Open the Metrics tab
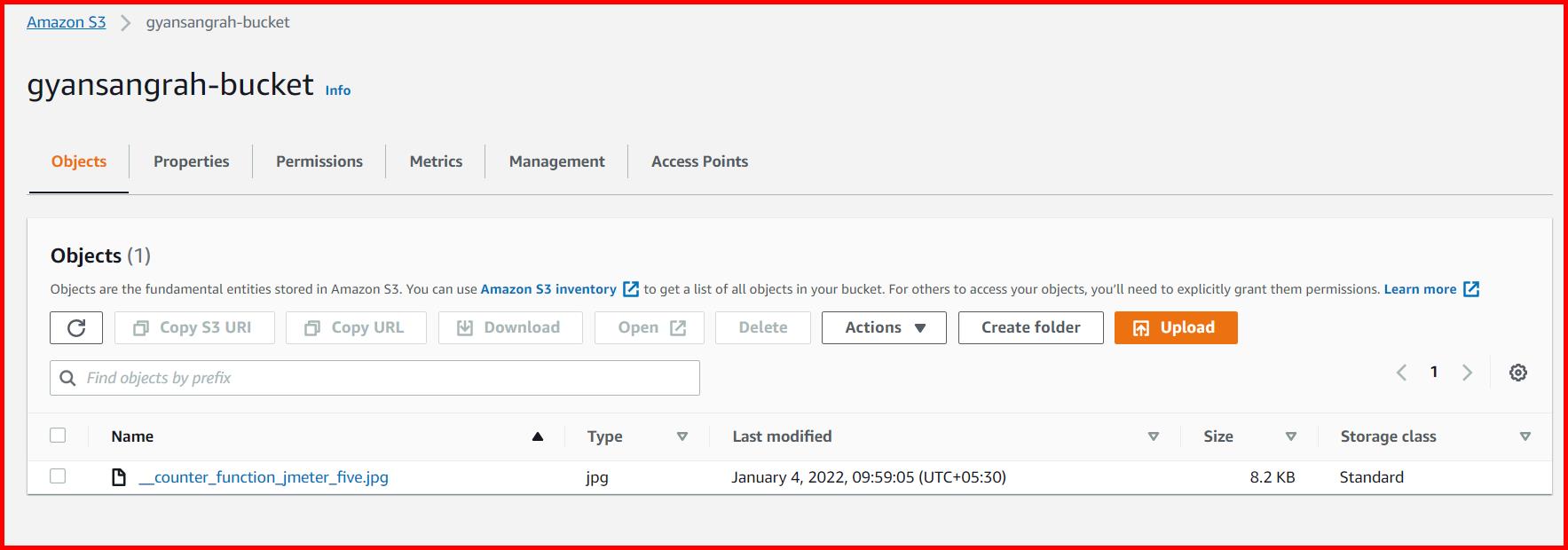The width and height of the screenshot is (1568, 550). click(436, 161)
